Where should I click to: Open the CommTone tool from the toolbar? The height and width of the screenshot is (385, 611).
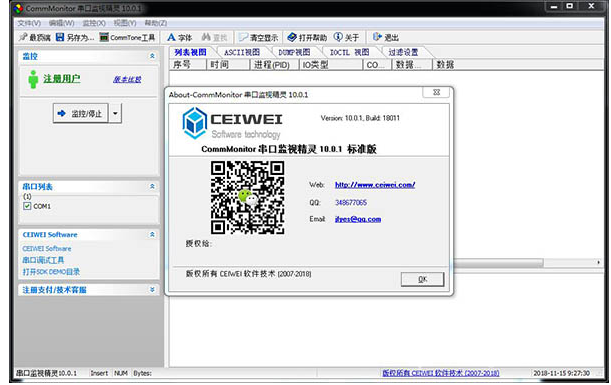[127, 37]
